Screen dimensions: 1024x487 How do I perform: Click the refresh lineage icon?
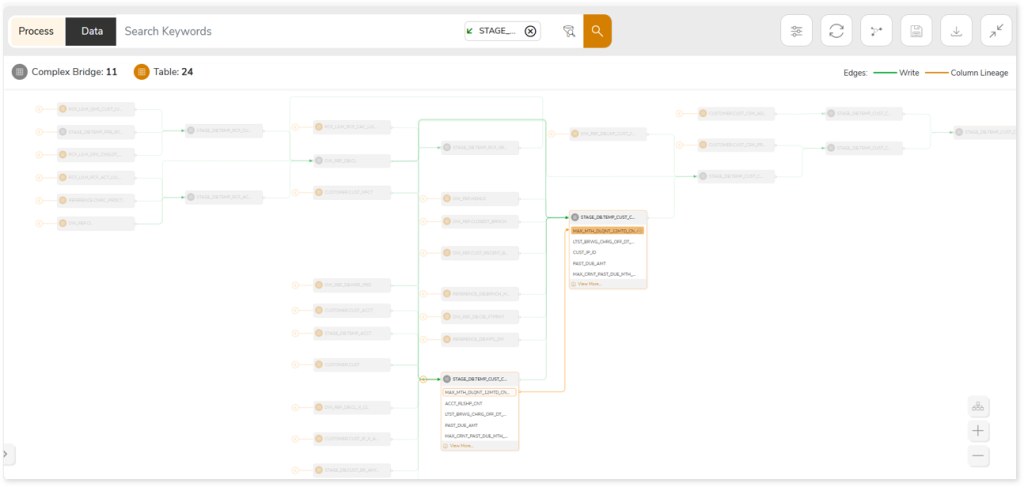point(836,31)
